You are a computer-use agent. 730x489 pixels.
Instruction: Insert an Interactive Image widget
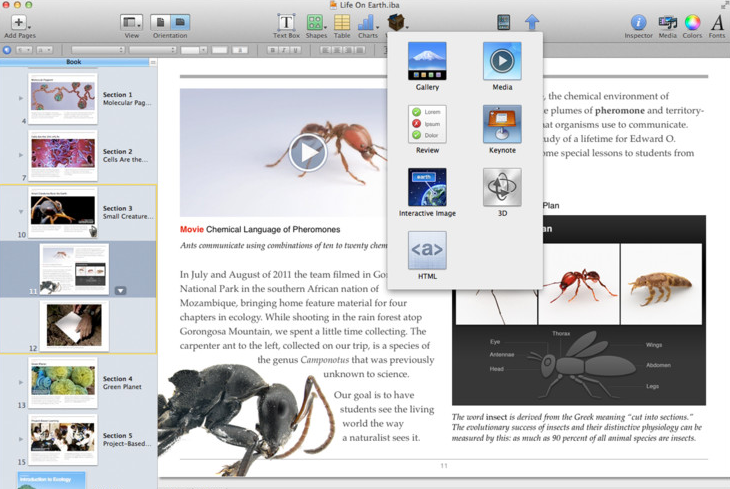tap(427, 188)
